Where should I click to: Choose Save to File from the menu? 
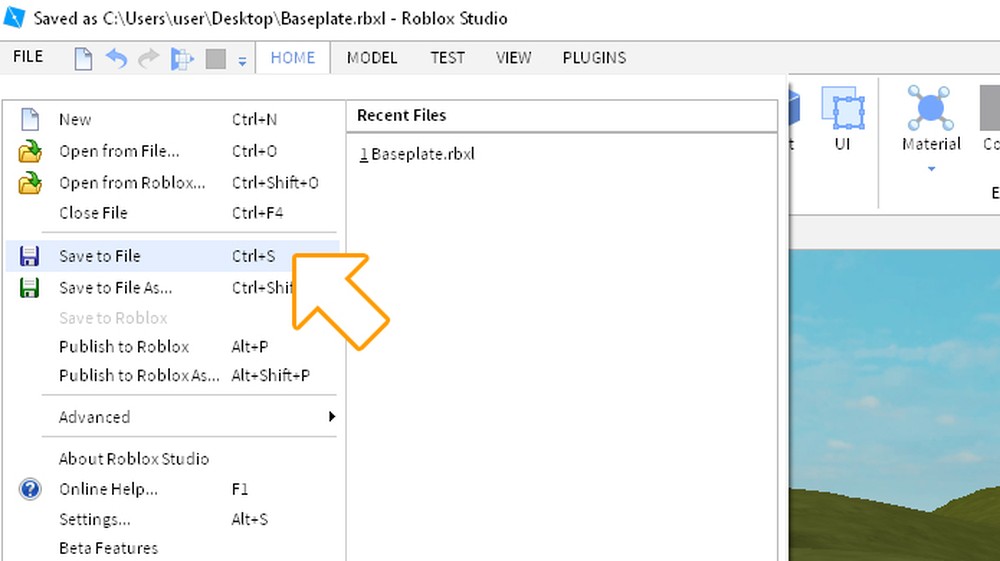point(100,256)
